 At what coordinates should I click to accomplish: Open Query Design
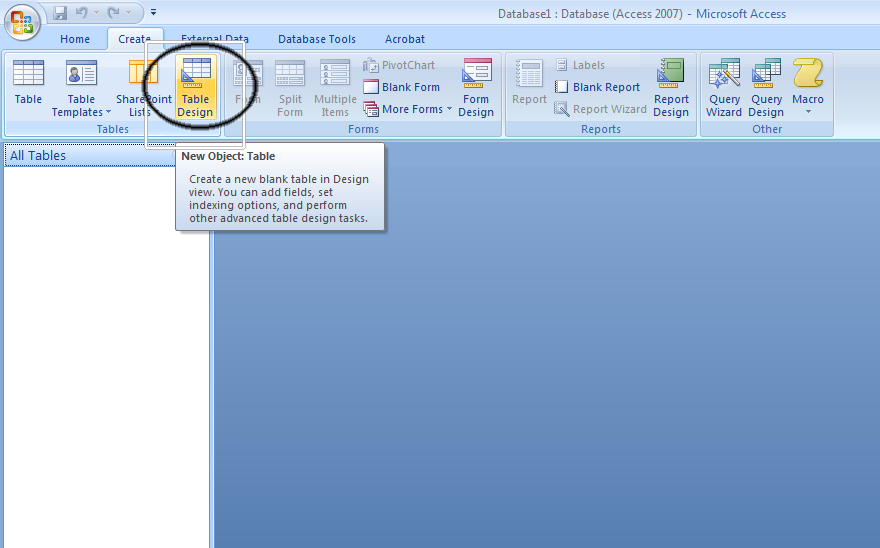point(766,88)
